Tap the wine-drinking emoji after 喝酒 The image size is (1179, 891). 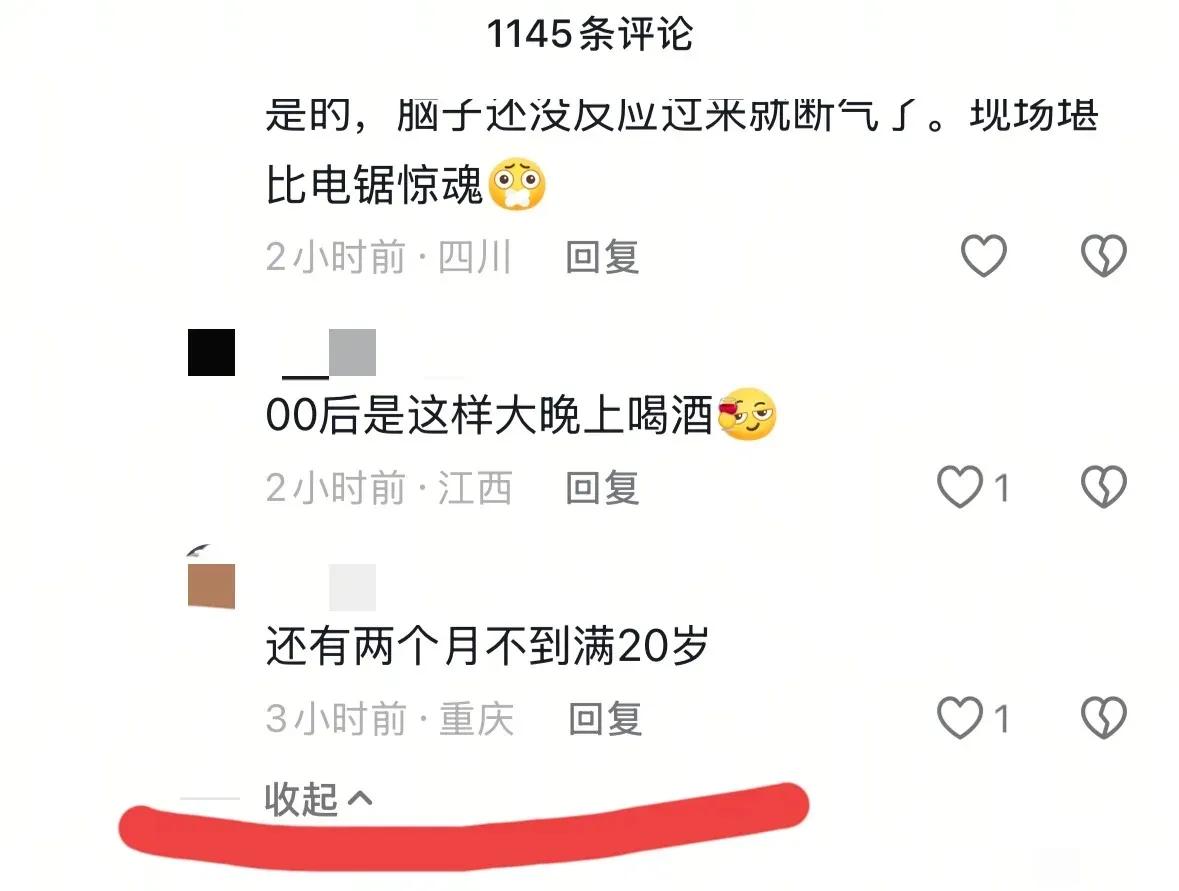(747, 414)
